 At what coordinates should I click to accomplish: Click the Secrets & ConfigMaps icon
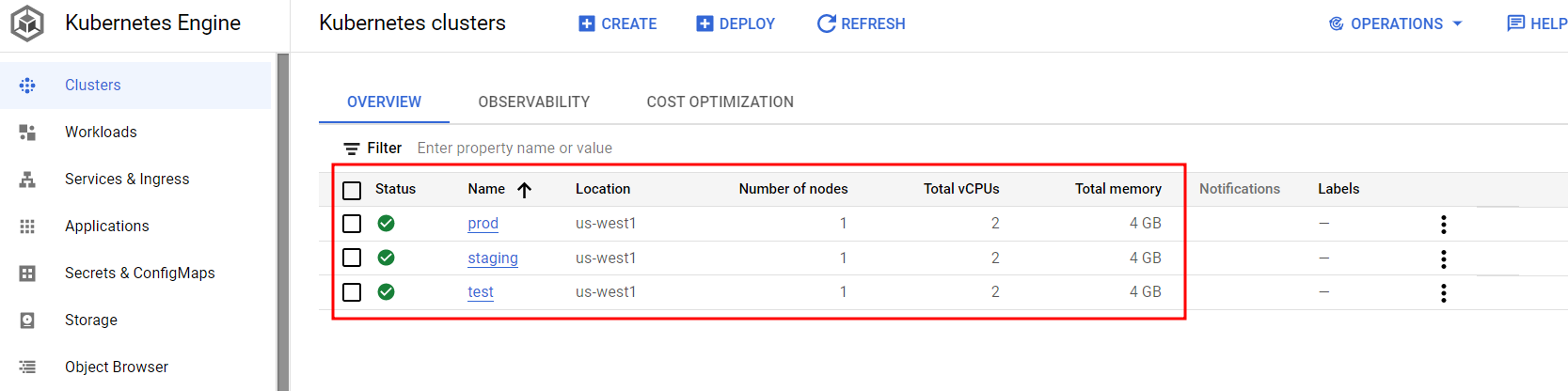point(27,274)
